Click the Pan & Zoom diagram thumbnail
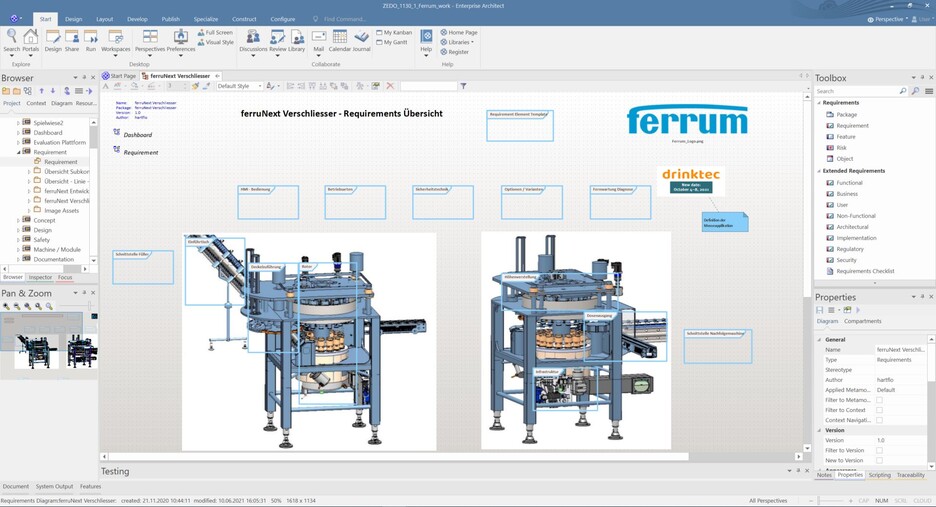 pos(48,345)
